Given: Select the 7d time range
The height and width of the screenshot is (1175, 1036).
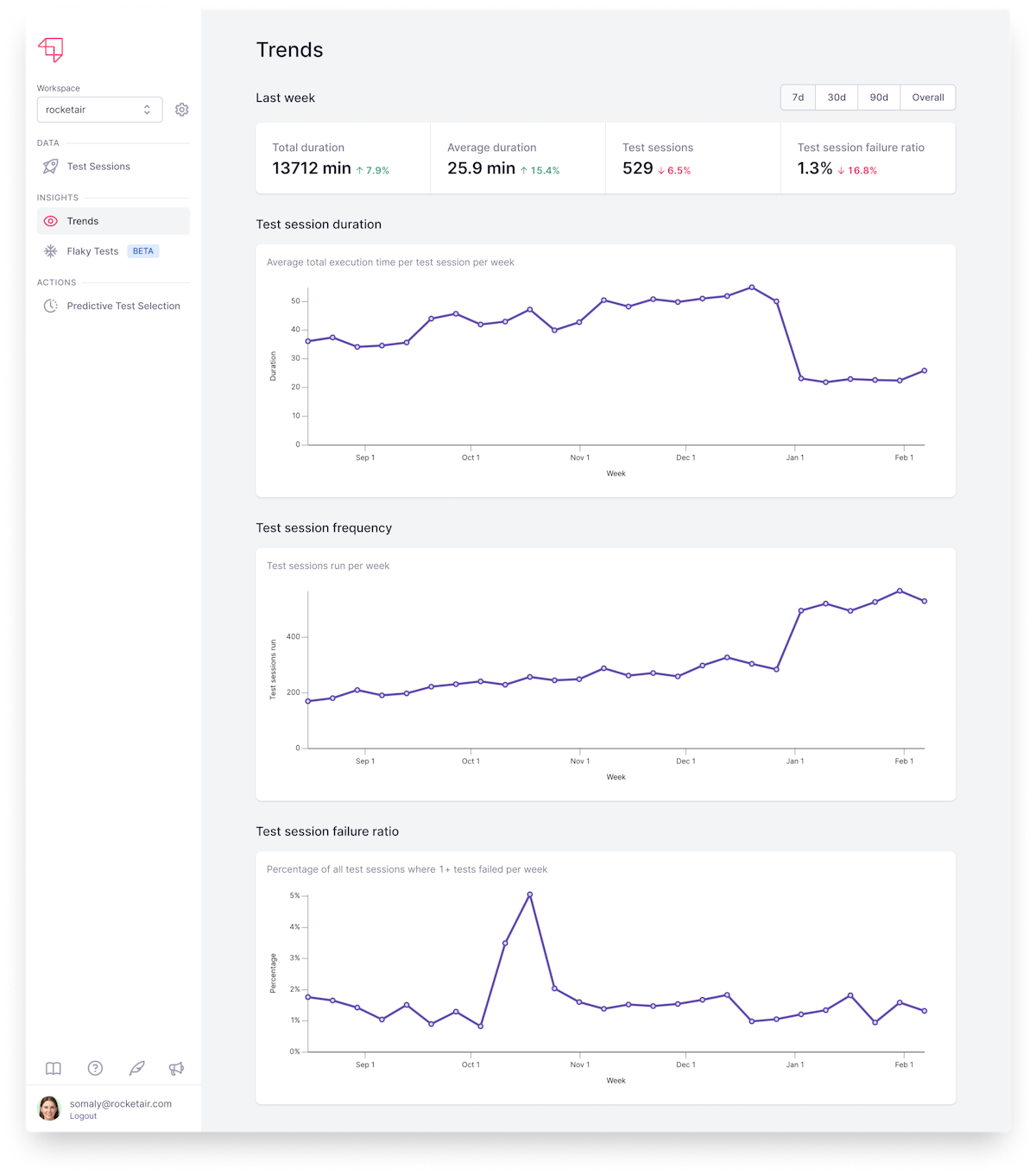Looking at the screenshot, I should 798,98.
